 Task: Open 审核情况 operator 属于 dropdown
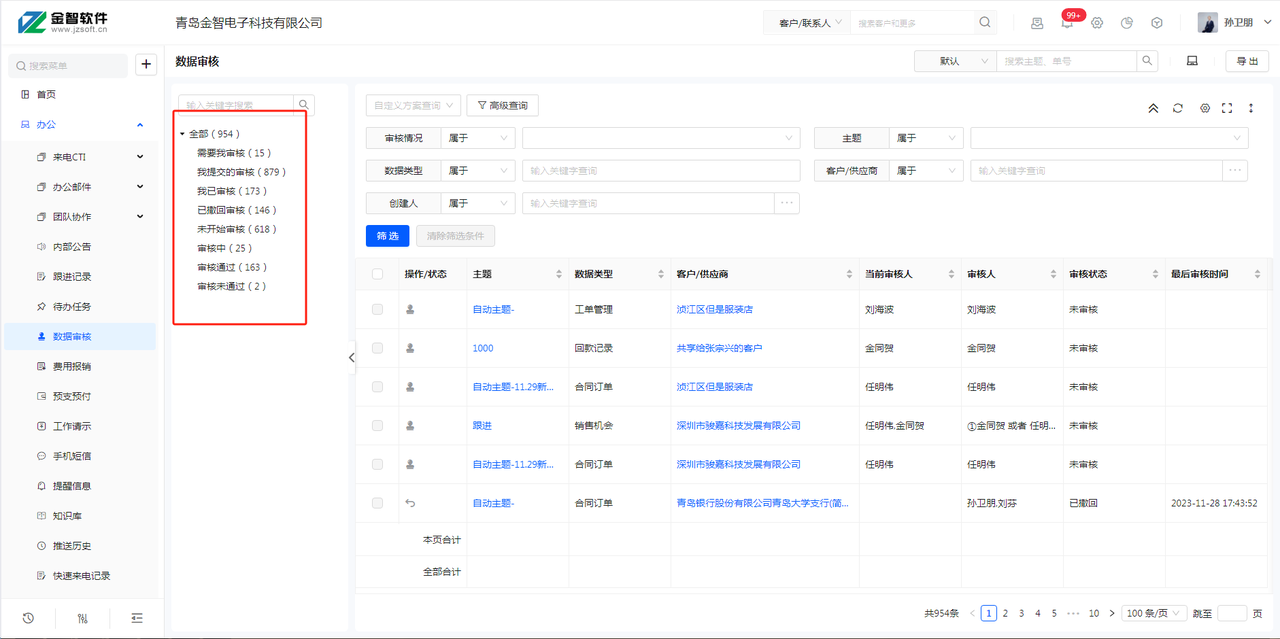coord(478,138)
